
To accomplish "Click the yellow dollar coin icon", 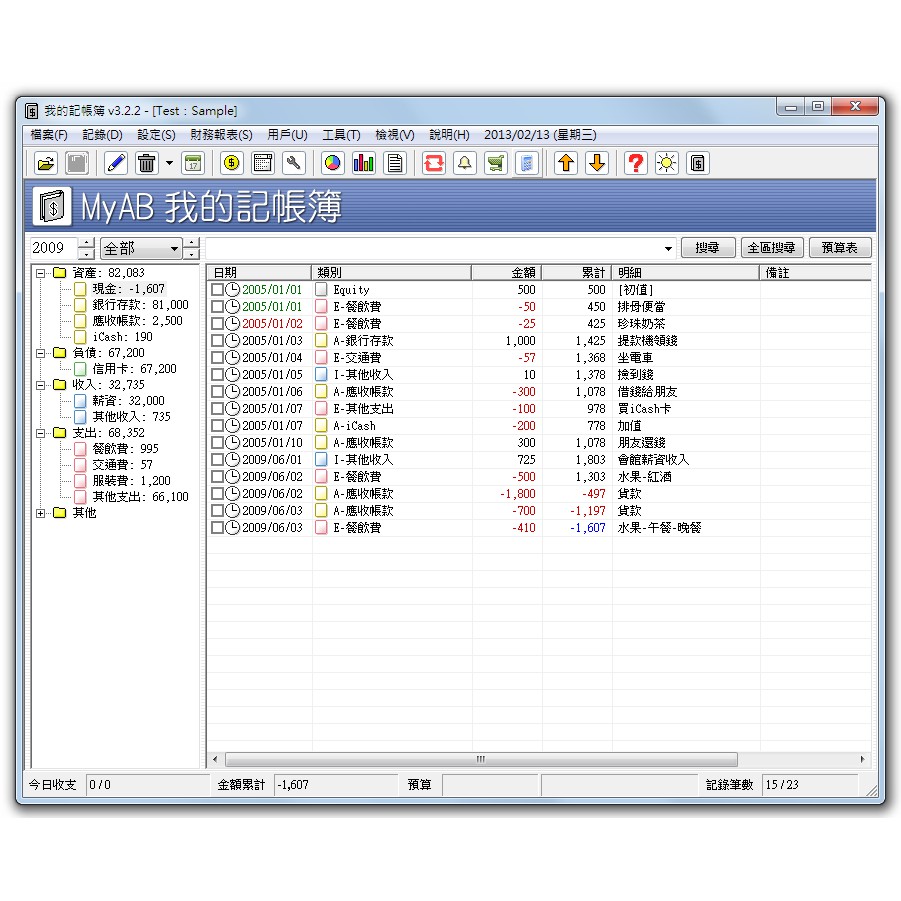I will [232, 163].
